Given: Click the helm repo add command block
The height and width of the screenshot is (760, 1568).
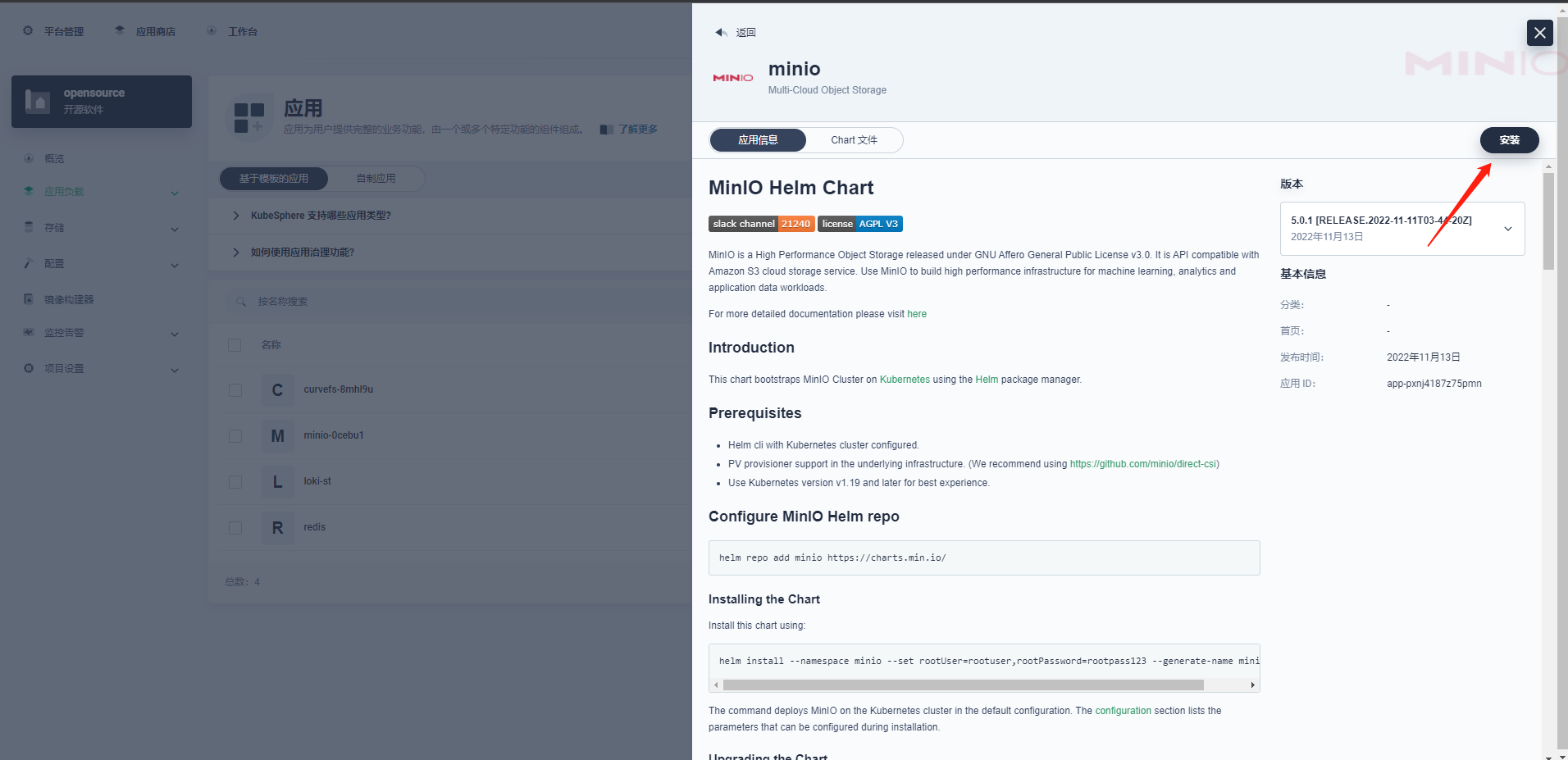Looking at the screenshot, I should (x=984, y=557).
